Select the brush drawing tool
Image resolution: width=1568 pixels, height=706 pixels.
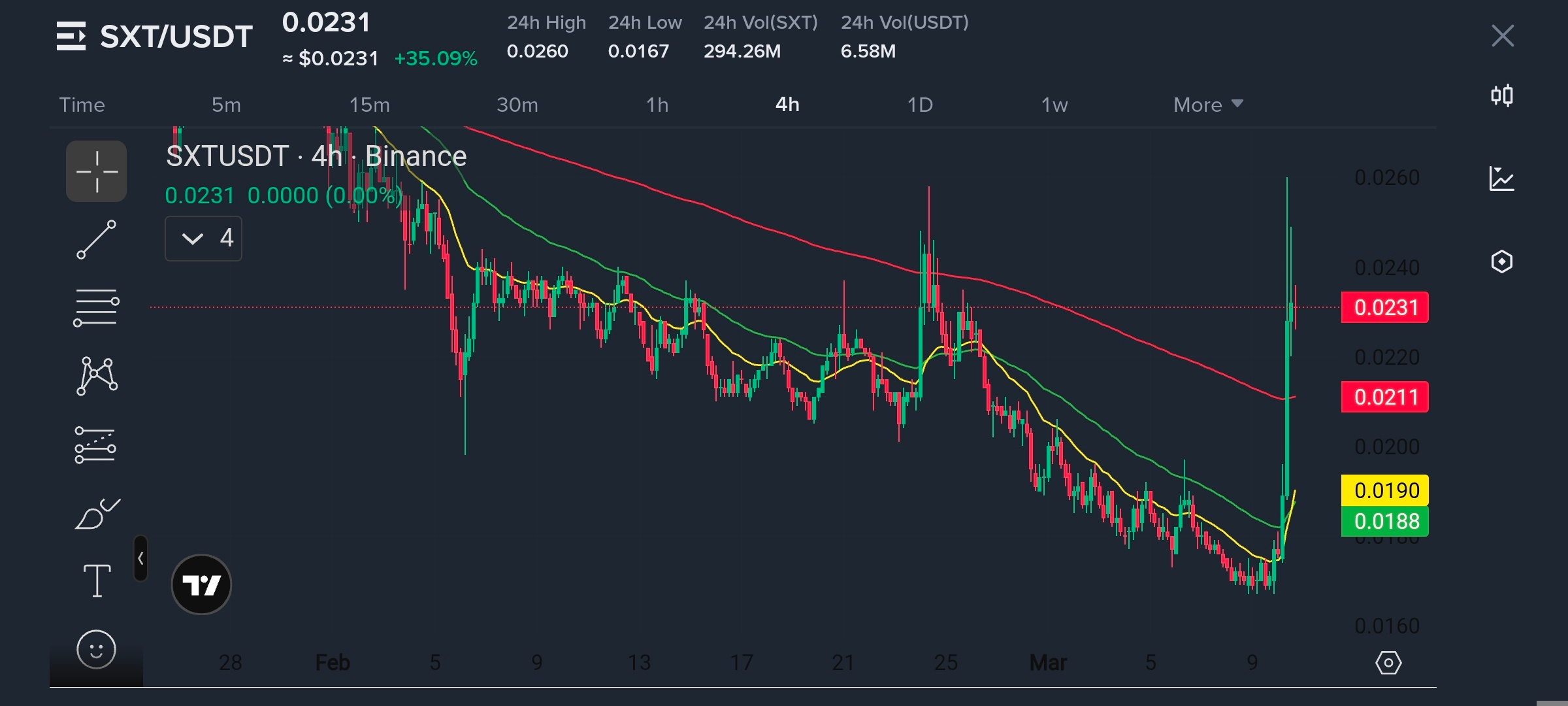click(x=97, y=514)
